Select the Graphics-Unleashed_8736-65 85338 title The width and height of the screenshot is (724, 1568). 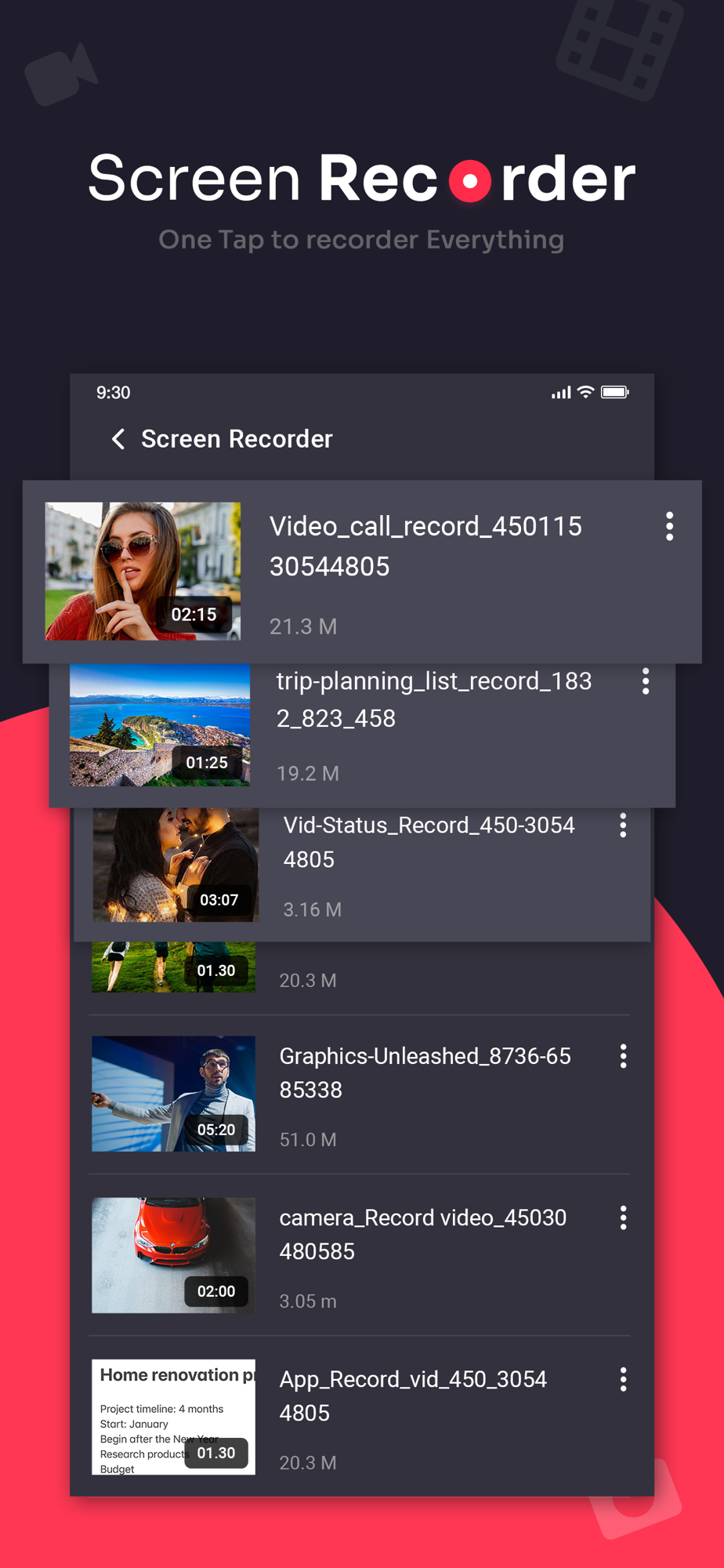coord(425,1073)
